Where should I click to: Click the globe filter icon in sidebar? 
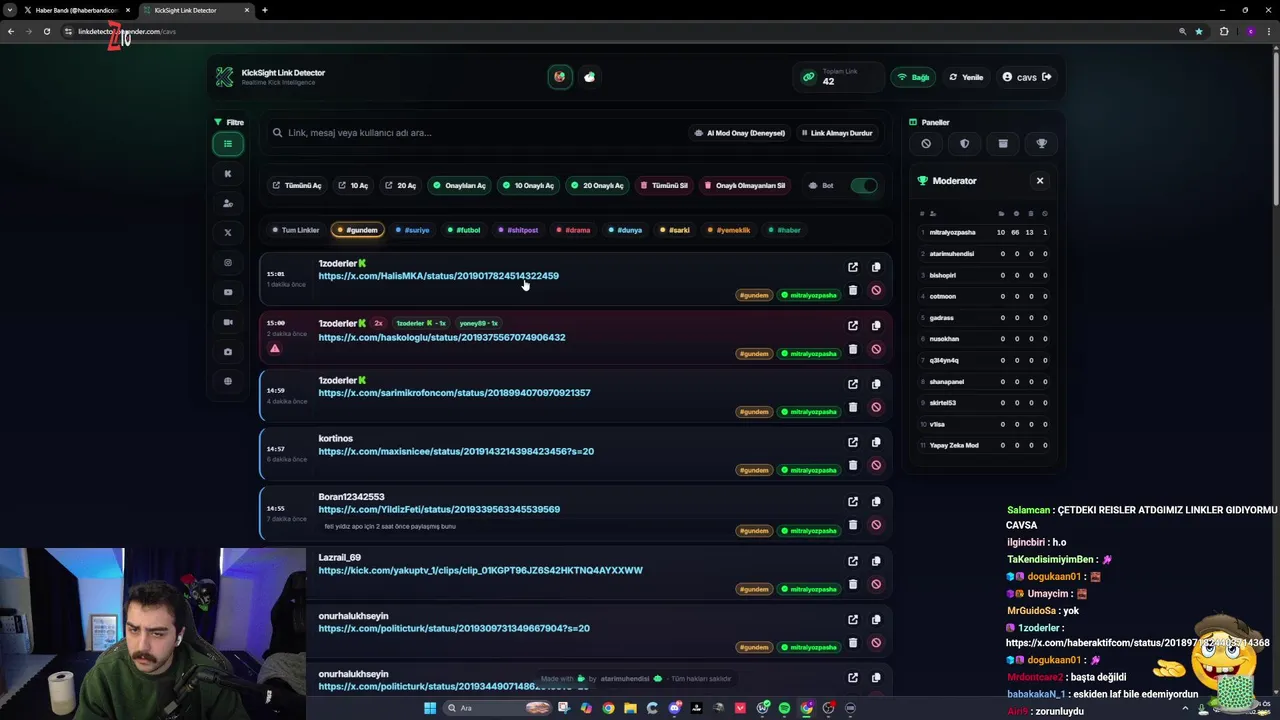(228, 381)
